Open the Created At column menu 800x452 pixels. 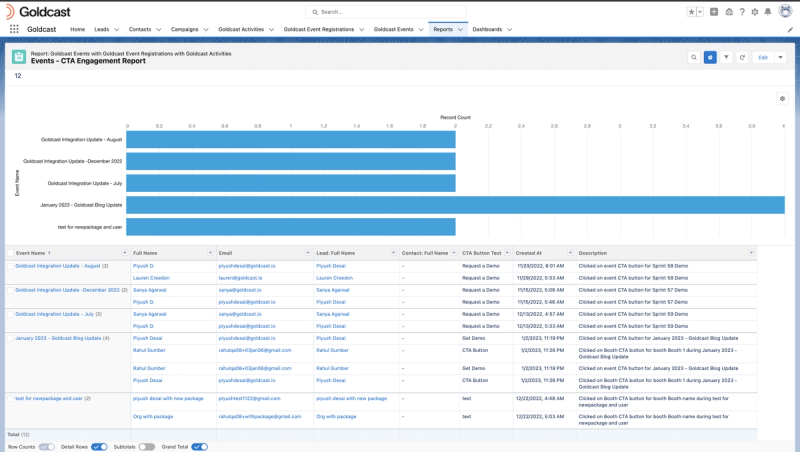click(570, 253)
